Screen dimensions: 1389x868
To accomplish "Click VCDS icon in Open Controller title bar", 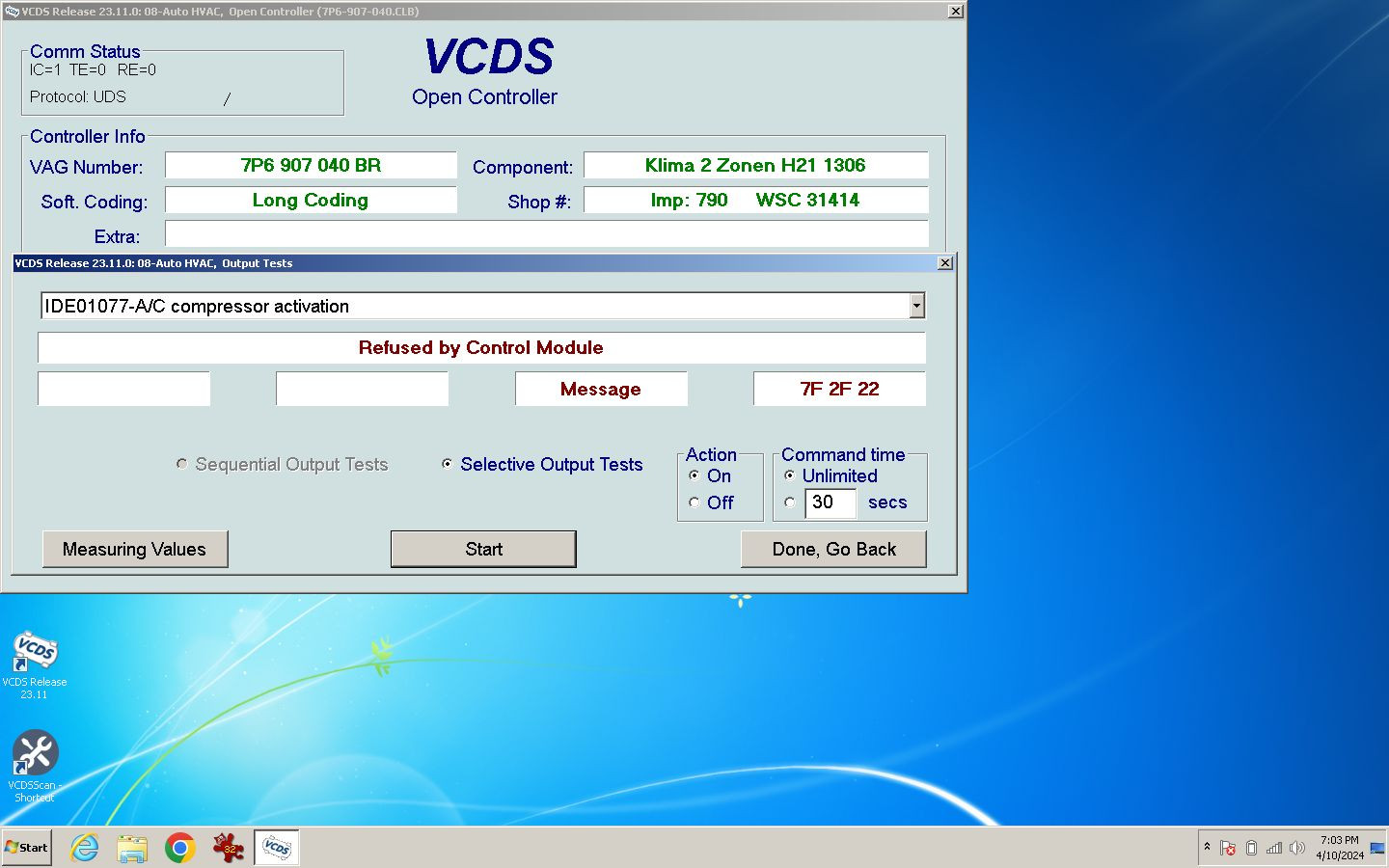I will coord(11,12).
